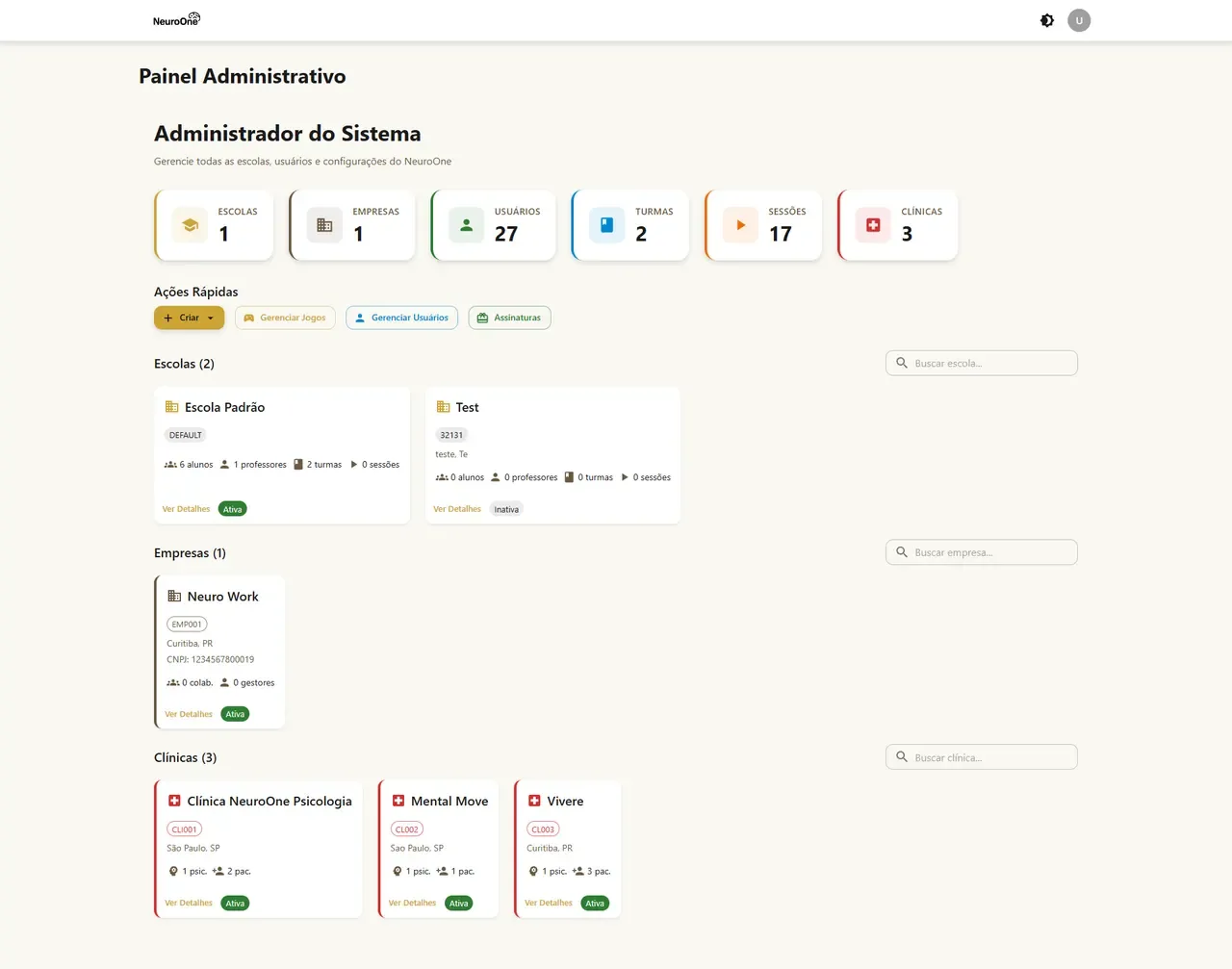Expand the Criar dropdown button
1232x969 pixels.
pos(190,318)
